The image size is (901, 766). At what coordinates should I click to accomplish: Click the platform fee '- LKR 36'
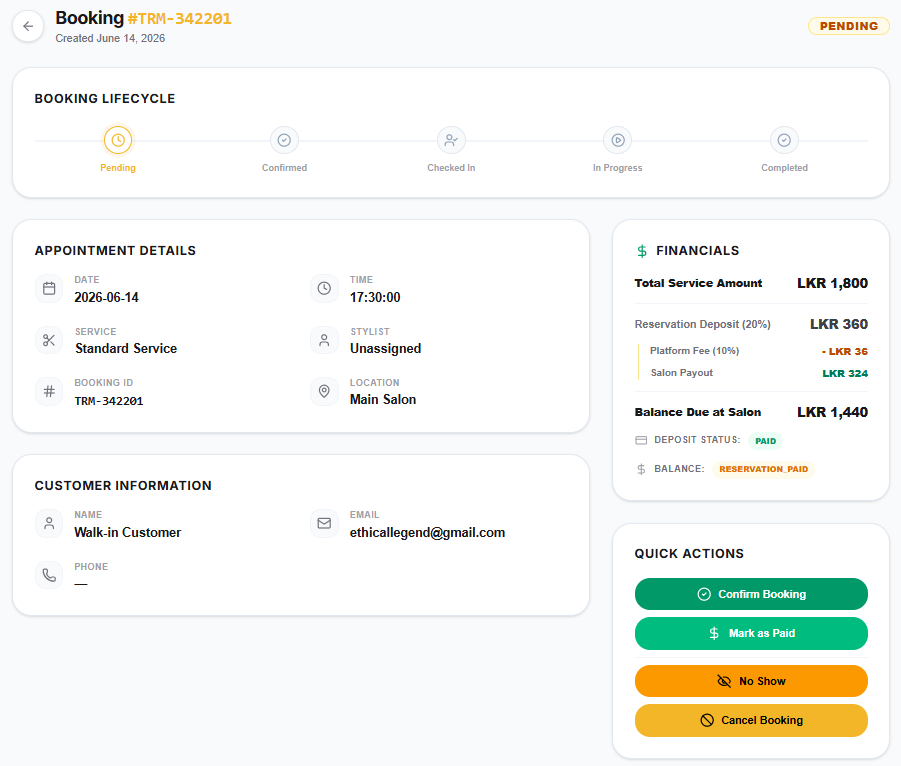point(845,352)
